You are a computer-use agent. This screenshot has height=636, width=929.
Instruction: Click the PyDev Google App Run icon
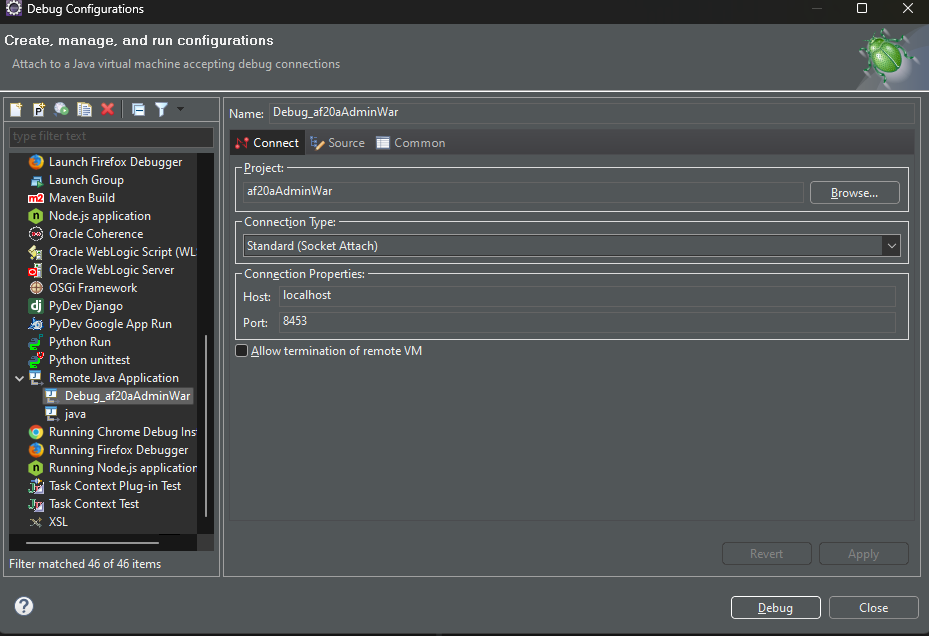point(36,324)
